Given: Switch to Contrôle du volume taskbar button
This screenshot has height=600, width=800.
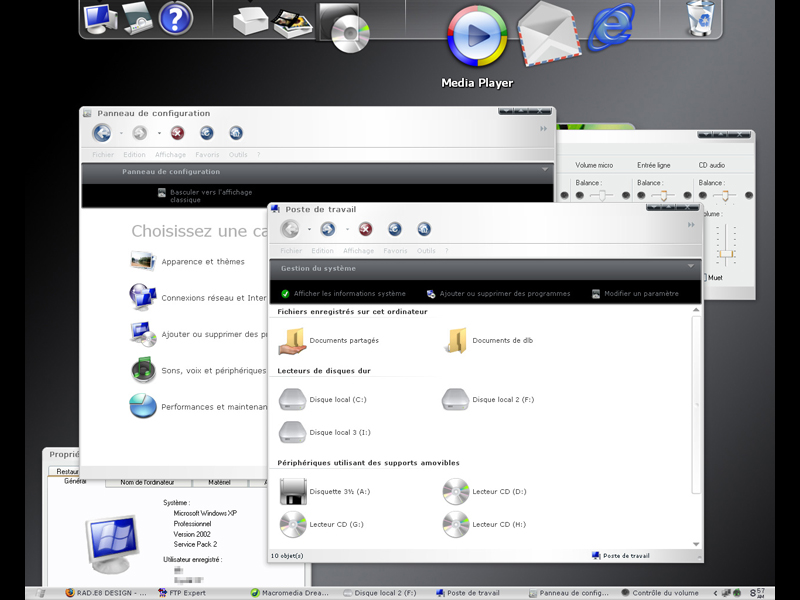Looking at the screenshot, I should pyautogui.click(x=660, y=593).
